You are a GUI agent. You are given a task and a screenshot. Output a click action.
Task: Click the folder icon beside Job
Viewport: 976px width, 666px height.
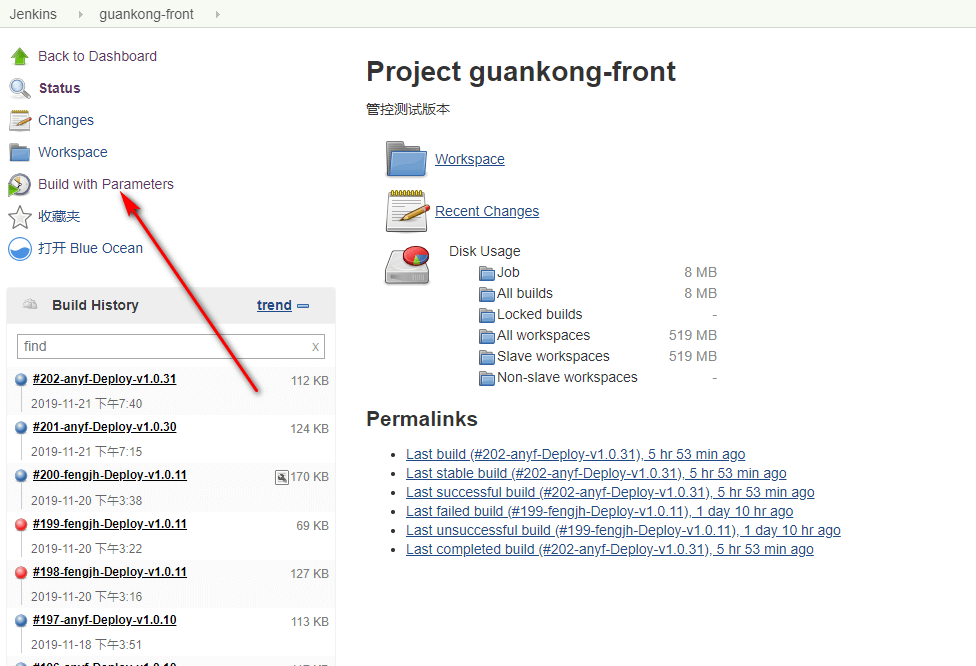pos(487,273)
